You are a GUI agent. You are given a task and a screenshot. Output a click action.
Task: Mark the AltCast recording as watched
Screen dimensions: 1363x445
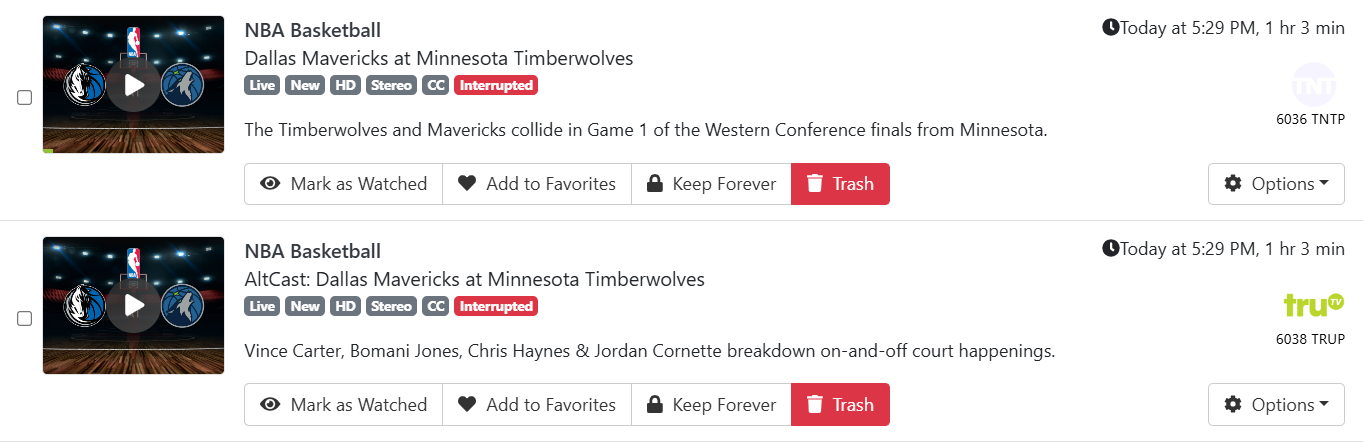(343, 405)
